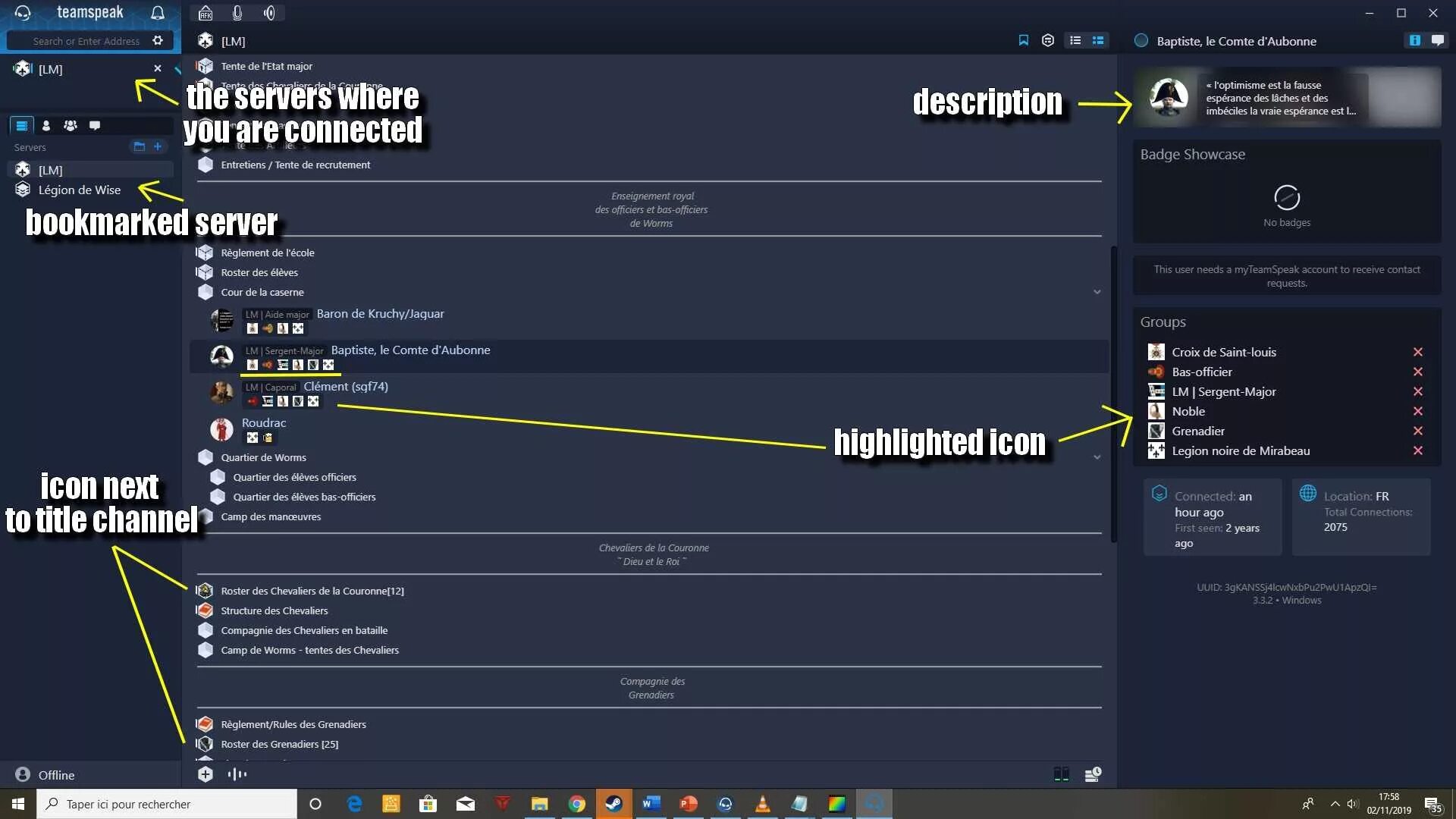
Task: Mute the microphone
Action: tap(237, 13)
